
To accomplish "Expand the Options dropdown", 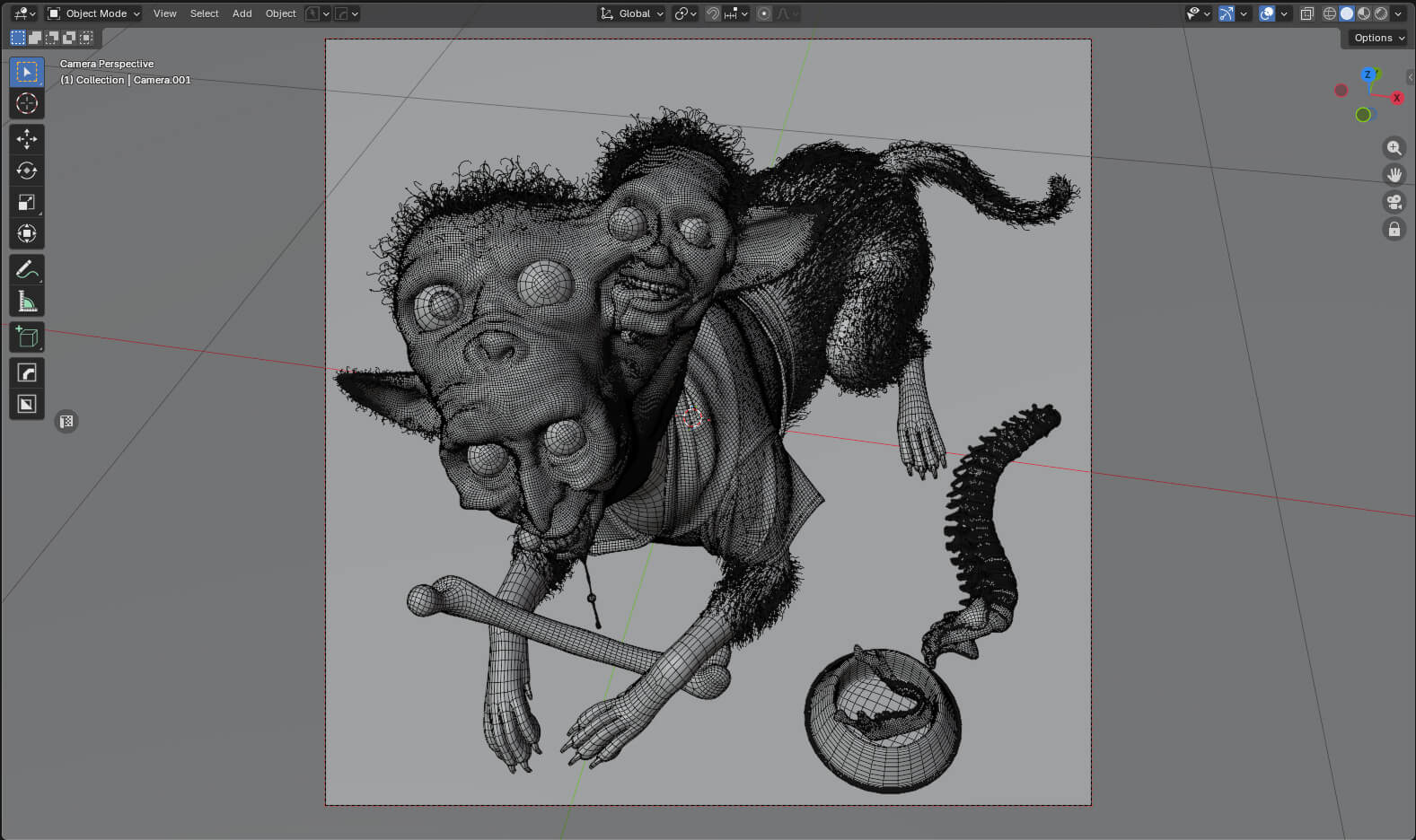I will point(1378,38).
